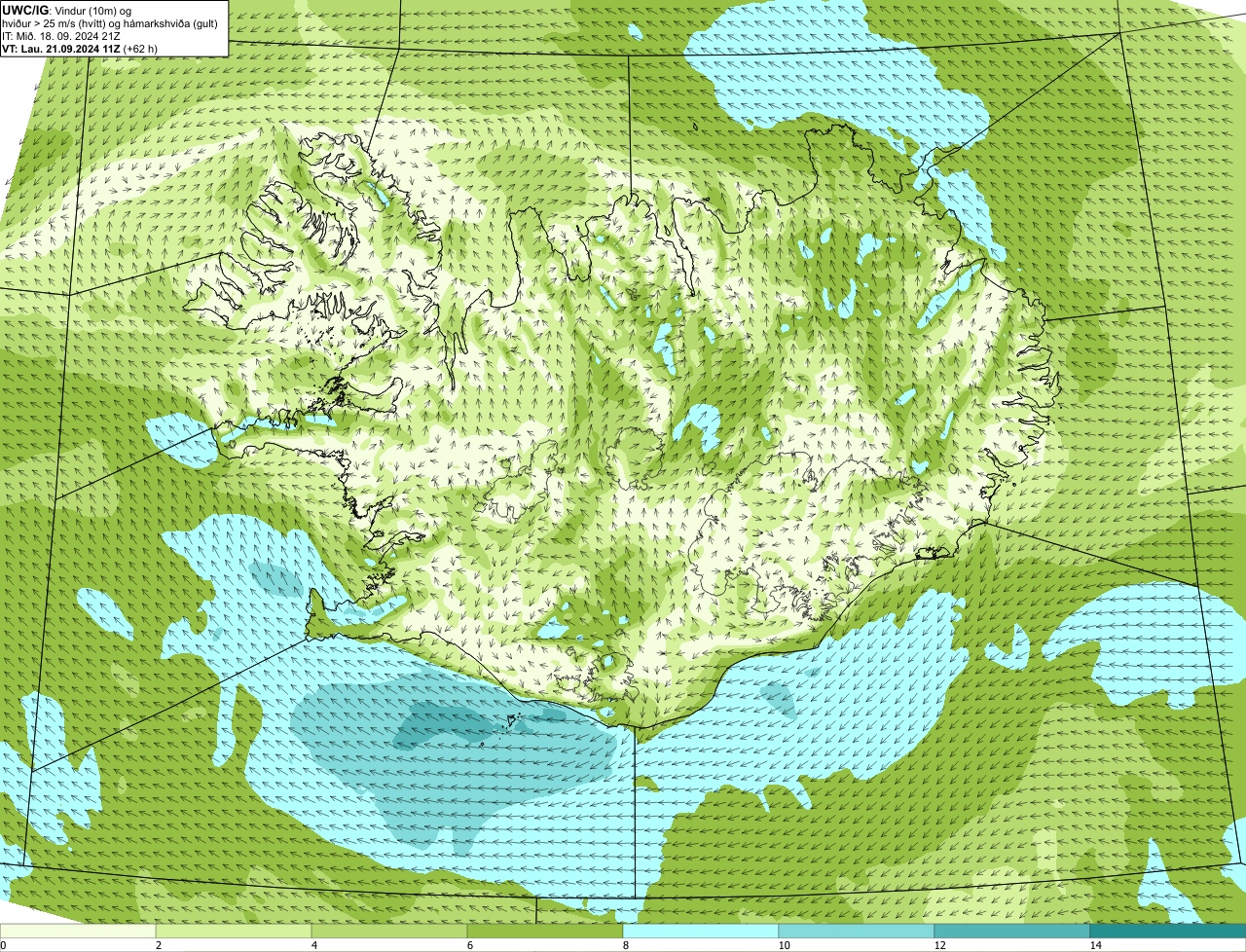Click the legend label '0'
Image resolution: width=1246 pixels, height=952 pixels.
(x=3, y=945)
